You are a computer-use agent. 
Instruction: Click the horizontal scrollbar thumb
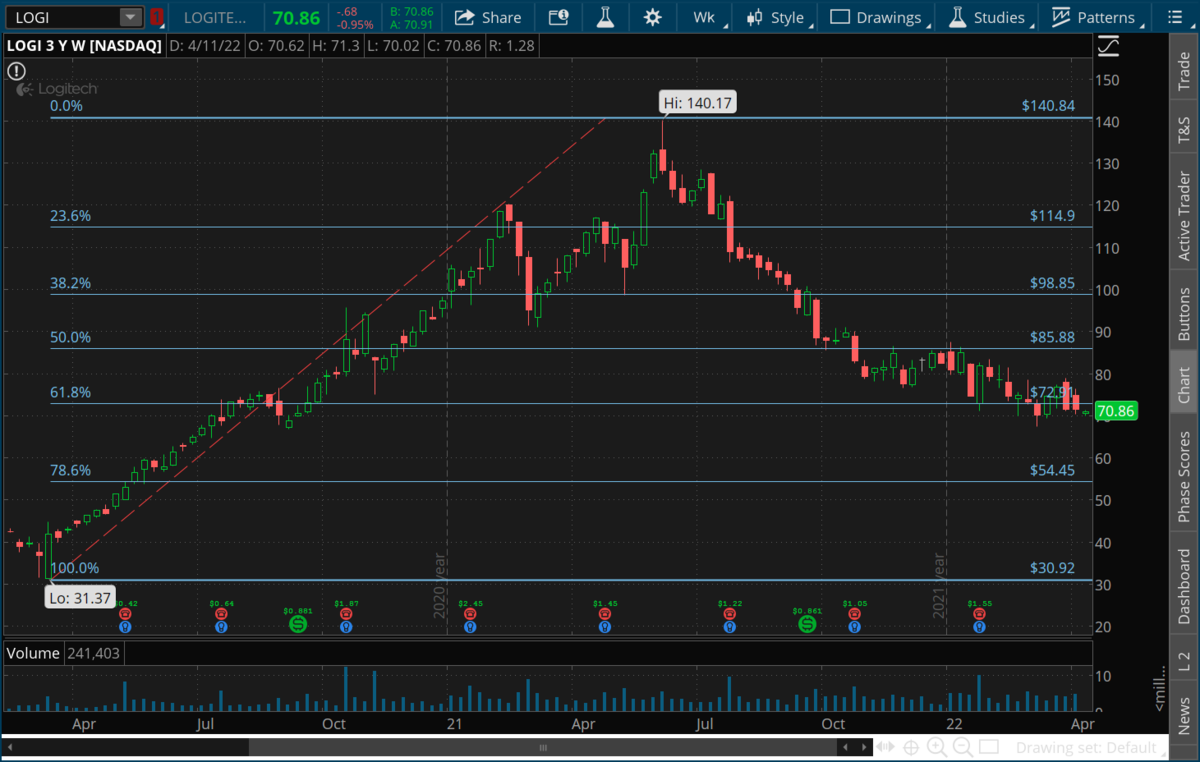(x=544, y=747)
